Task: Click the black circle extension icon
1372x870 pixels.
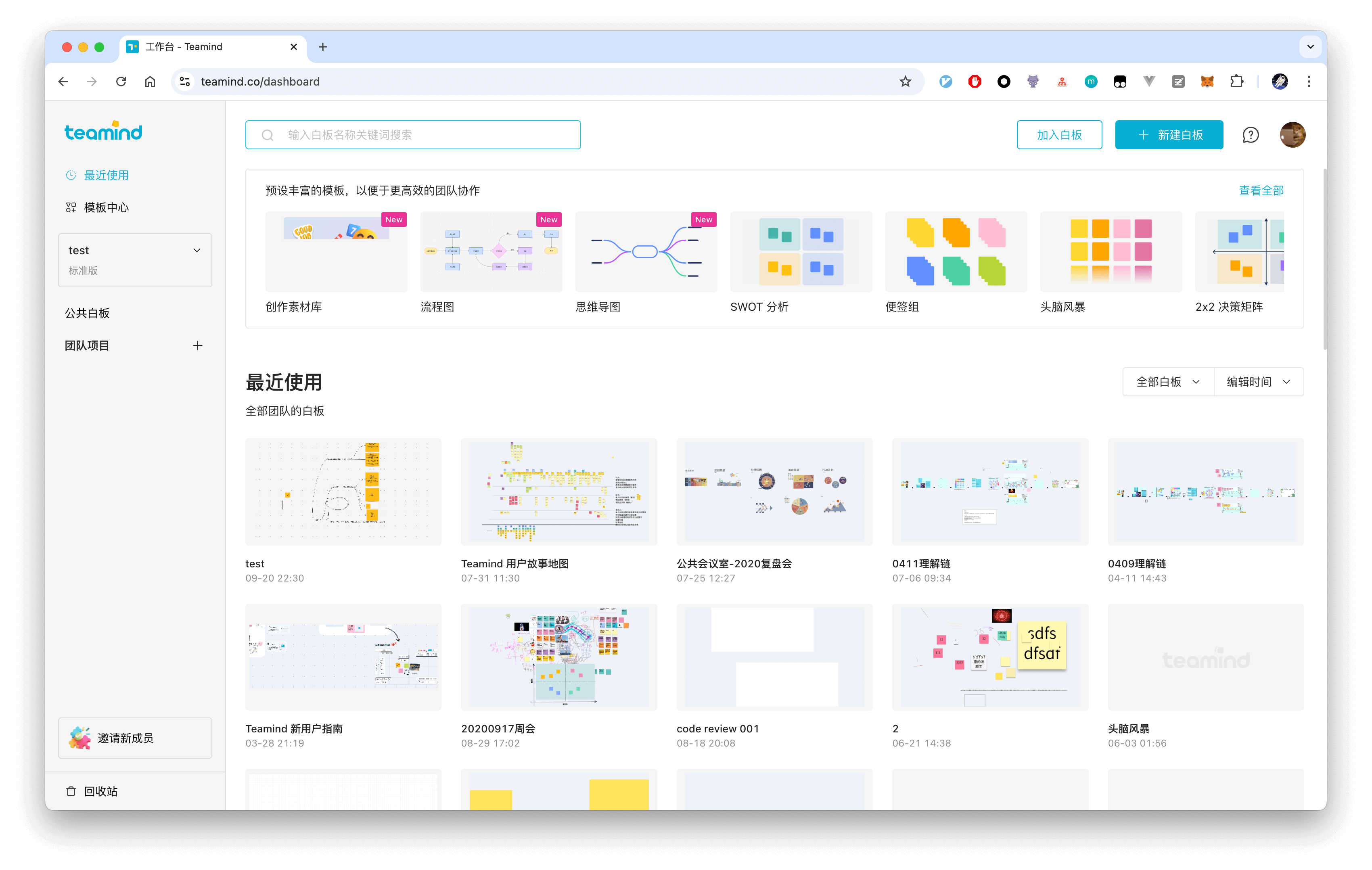Action: click(x=1004, y=82)
